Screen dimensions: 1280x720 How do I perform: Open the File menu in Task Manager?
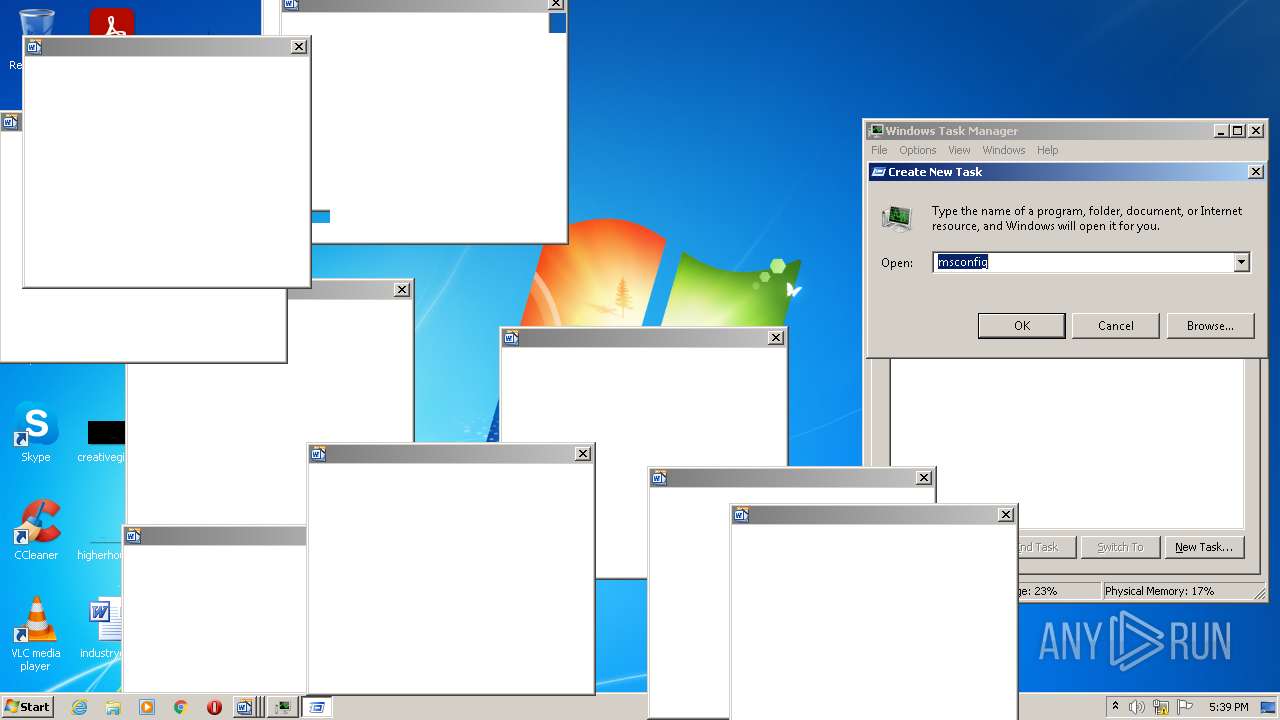[x=879, y=150]
